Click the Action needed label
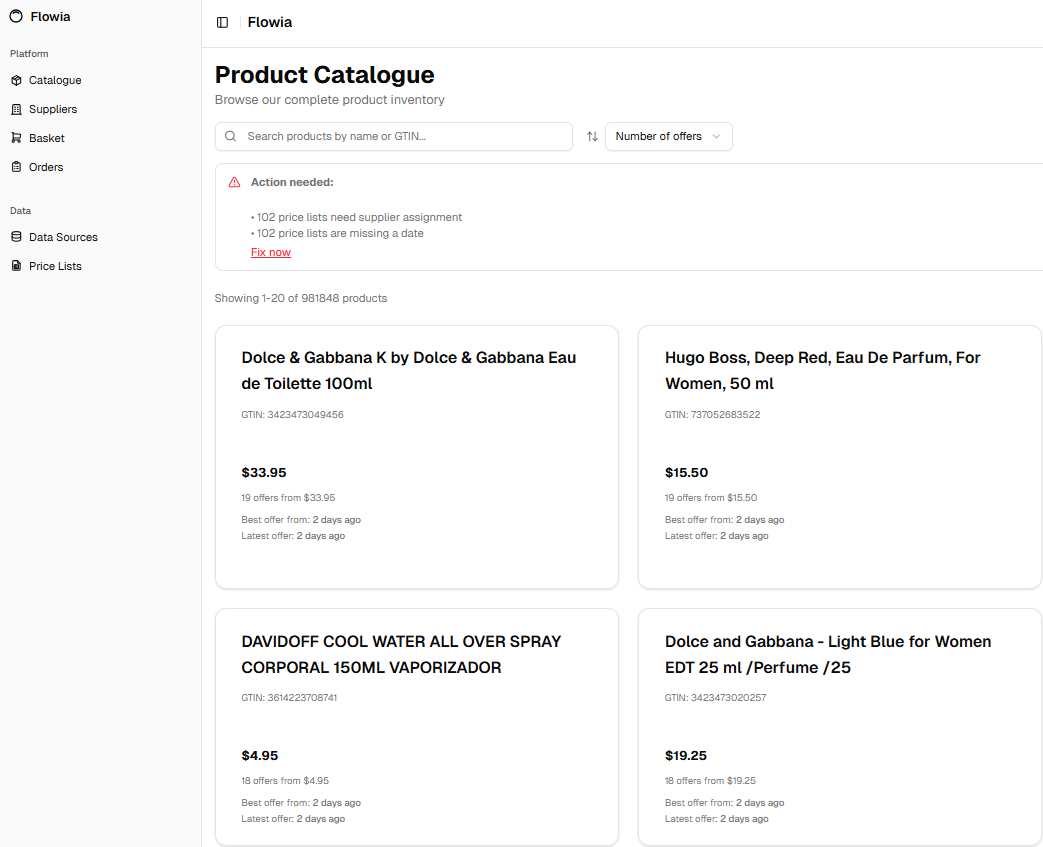This screenshot has width=1043, height=847. [292, 182]
